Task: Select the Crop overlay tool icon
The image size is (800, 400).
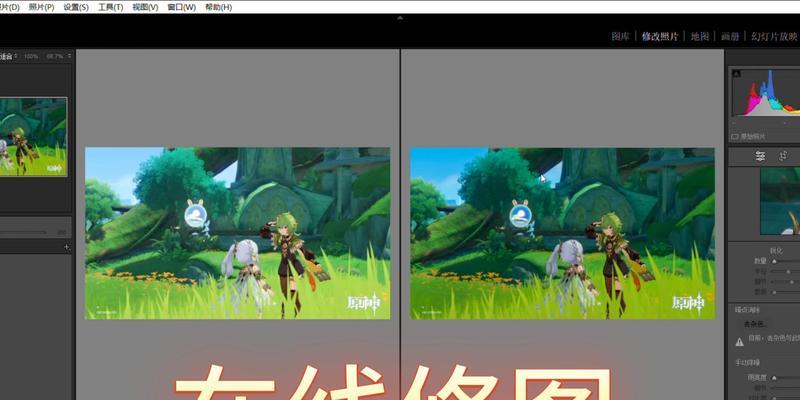Action: 783,157
